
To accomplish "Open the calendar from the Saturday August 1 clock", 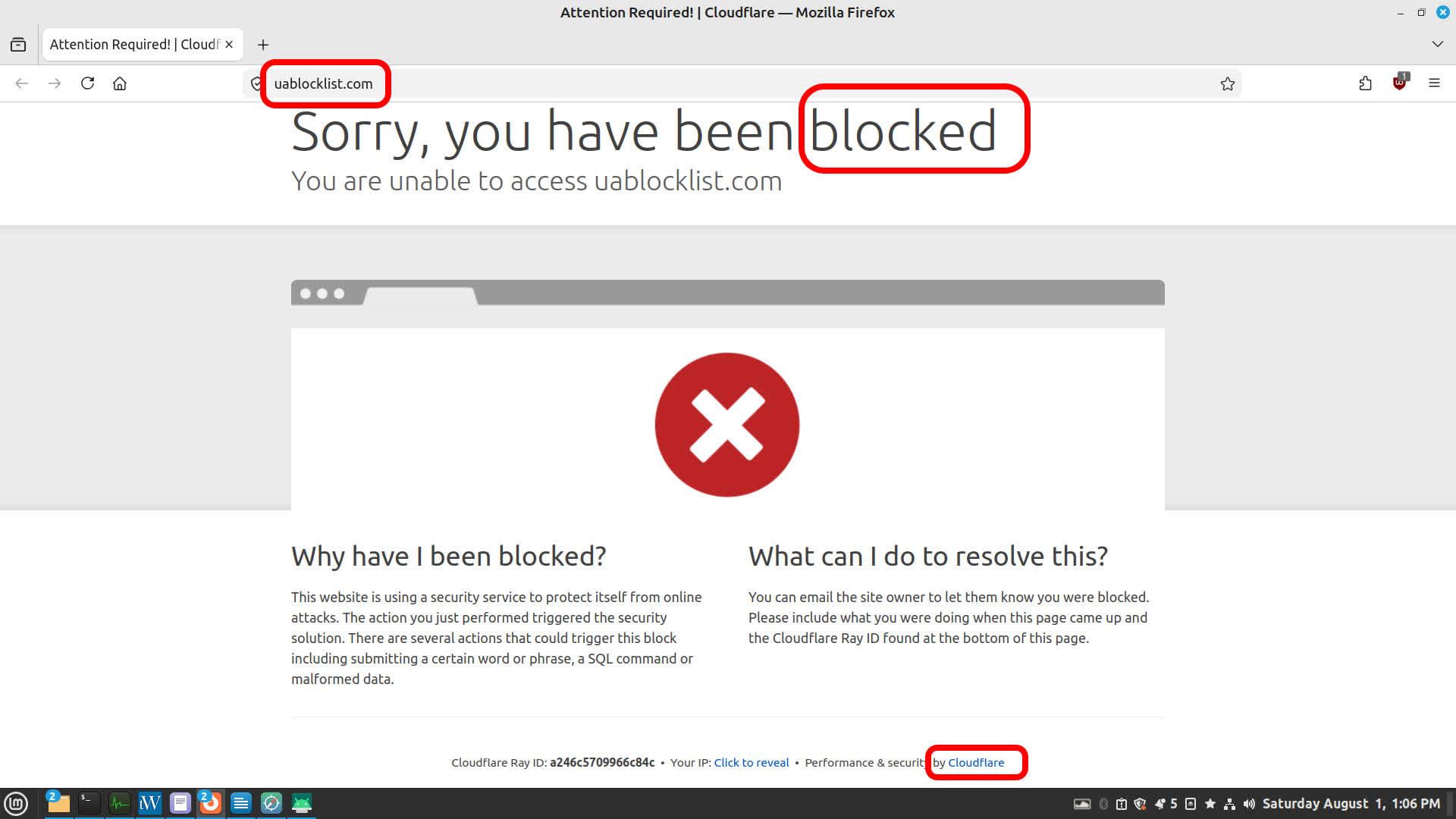I will click(1351, 804).
